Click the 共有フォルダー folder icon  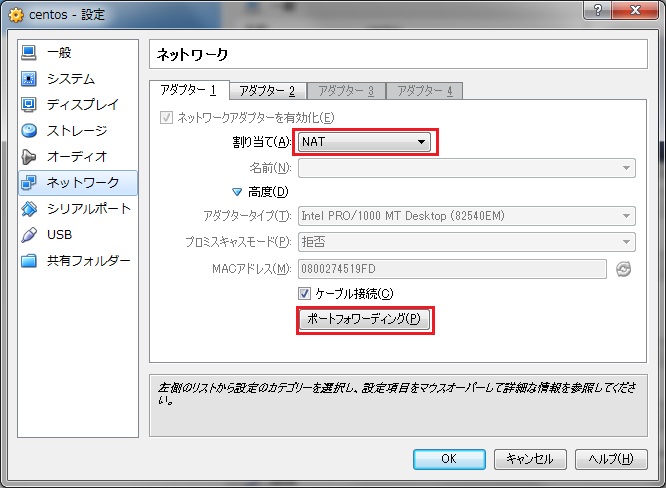coord(29,260)
